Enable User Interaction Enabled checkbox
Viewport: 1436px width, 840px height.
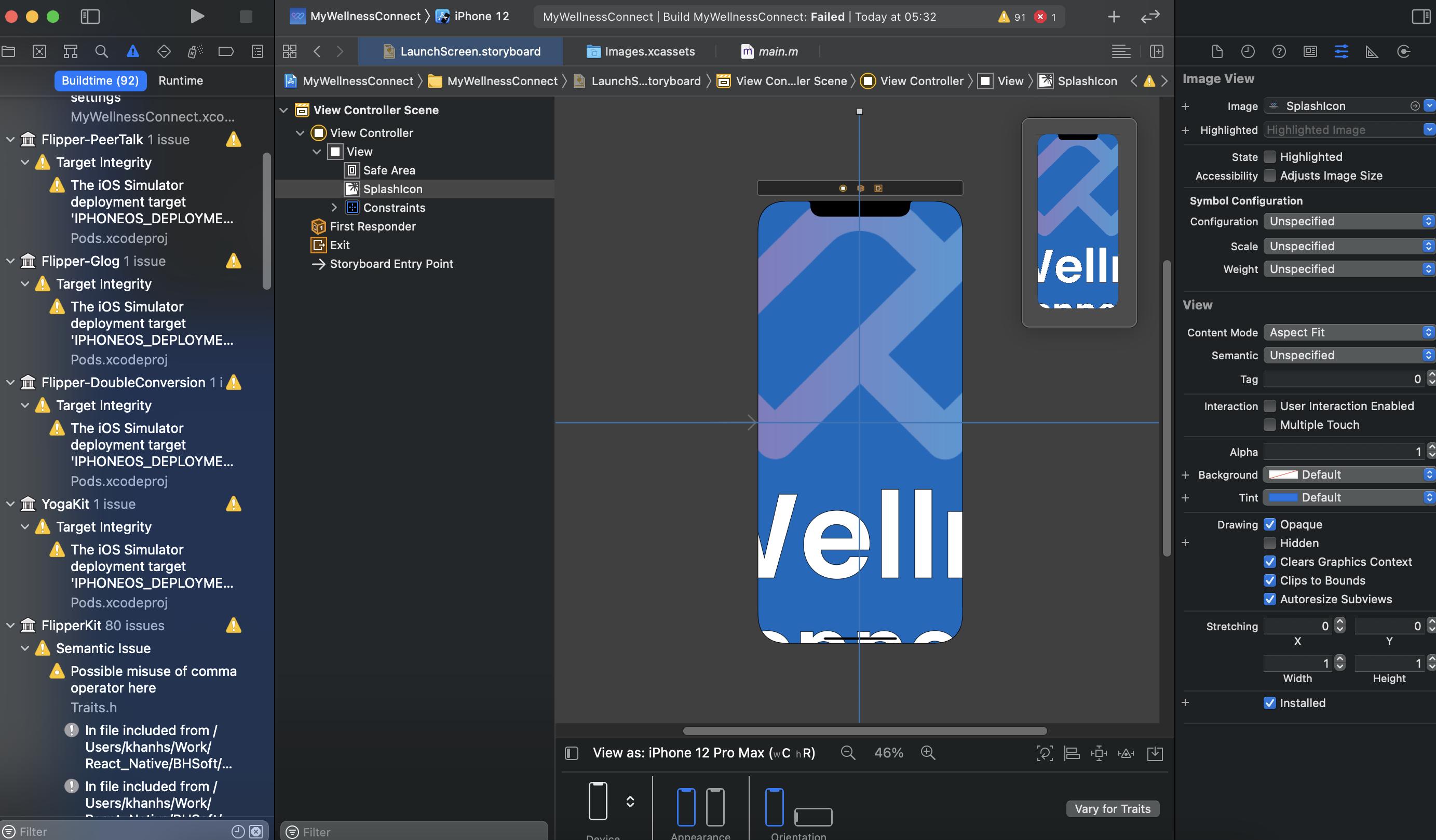coord(1269,406)
